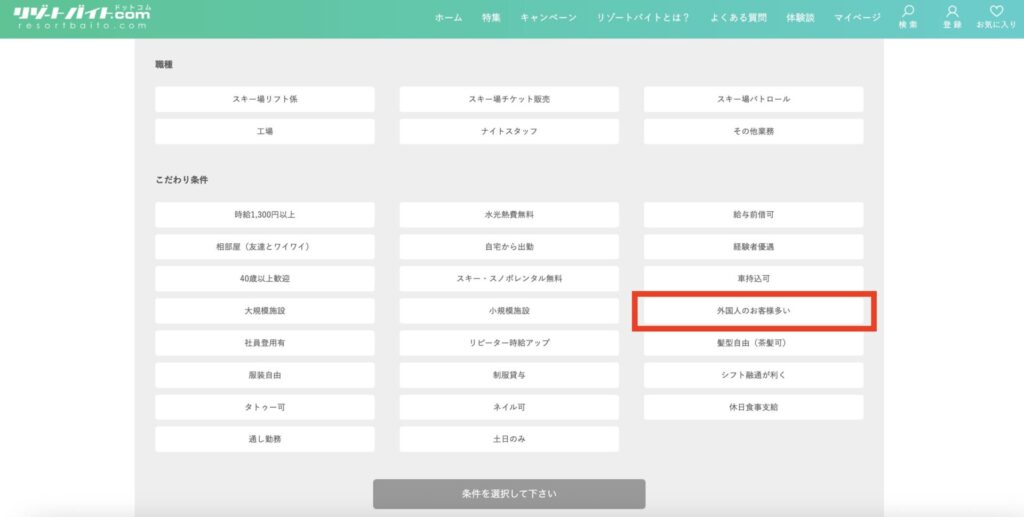This screenshot has width=1024, height=517.
Task: Click the リゾートバイト.com logo
Action: tap(80, 17)
